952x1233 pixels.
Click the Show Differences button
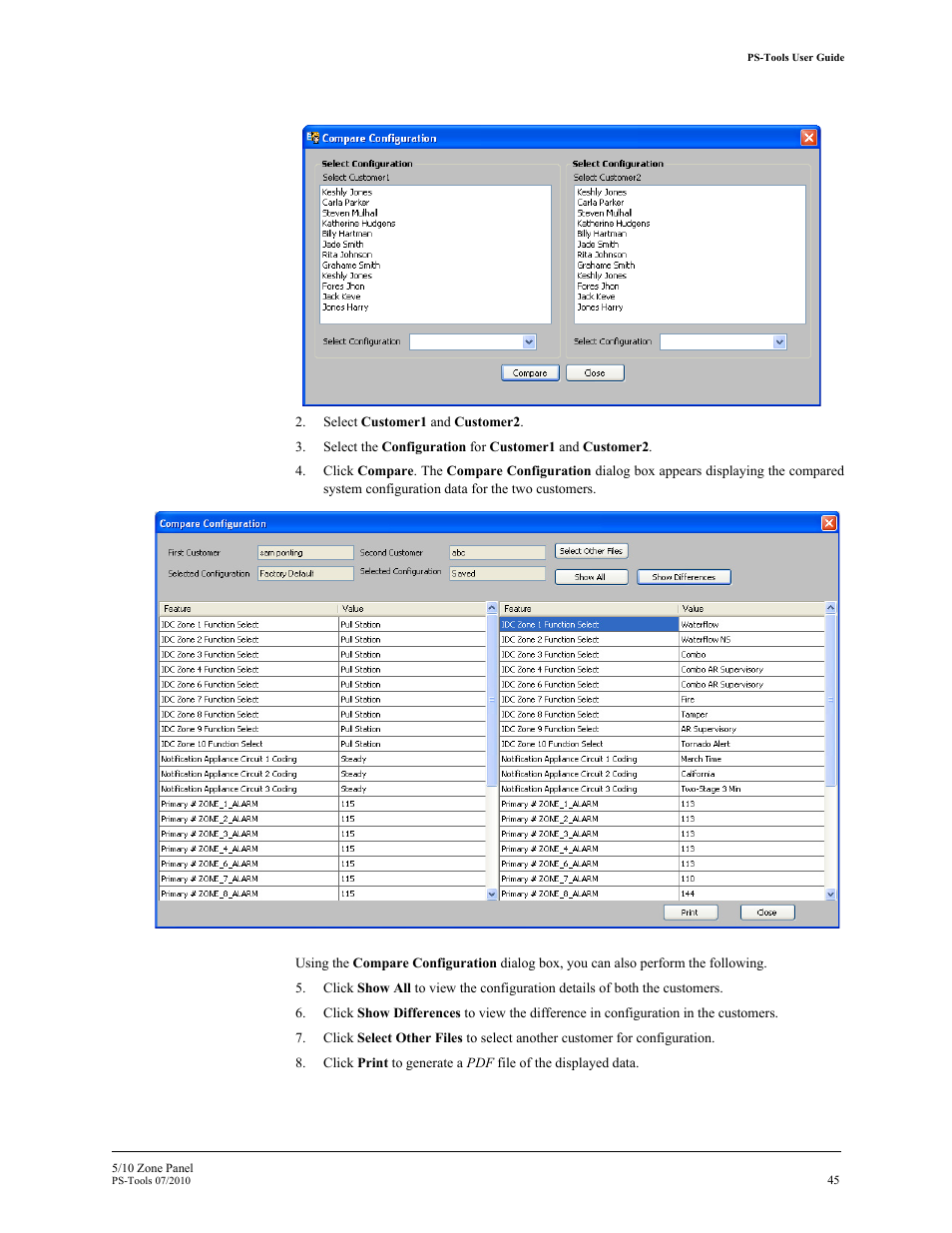point(684,577)
